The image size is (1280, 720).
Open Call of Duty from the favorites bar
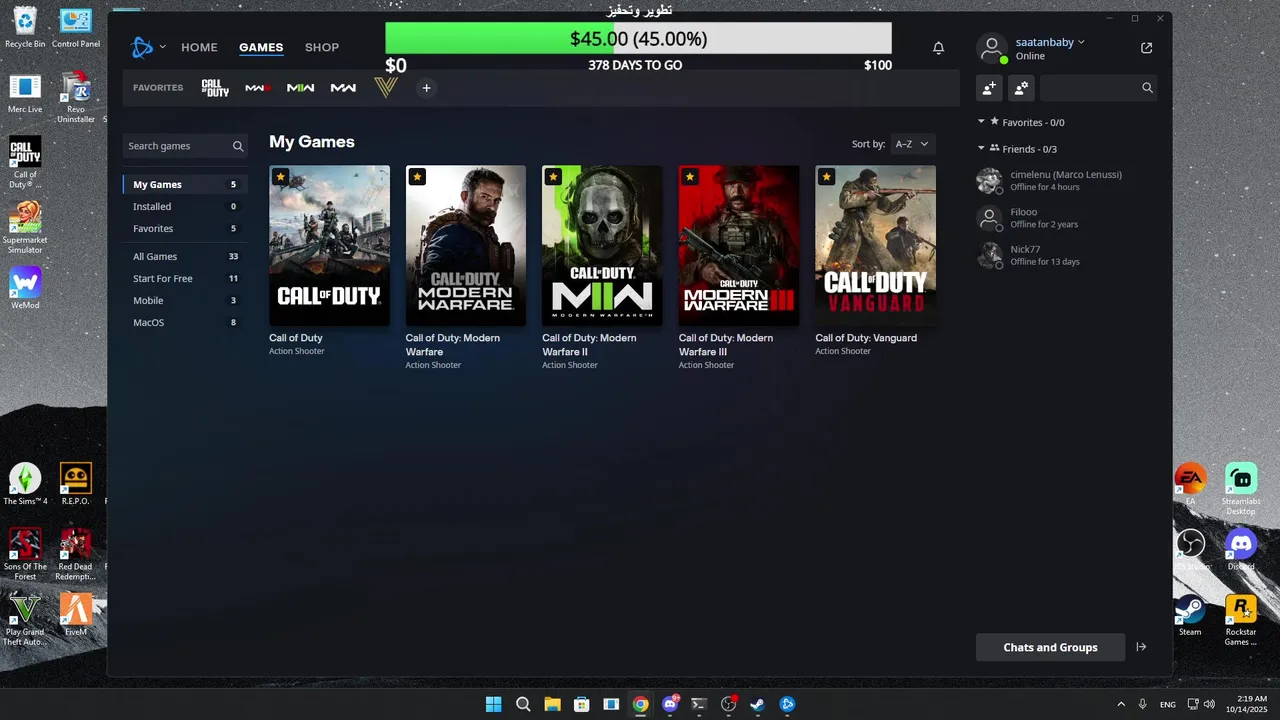point(215,88)
